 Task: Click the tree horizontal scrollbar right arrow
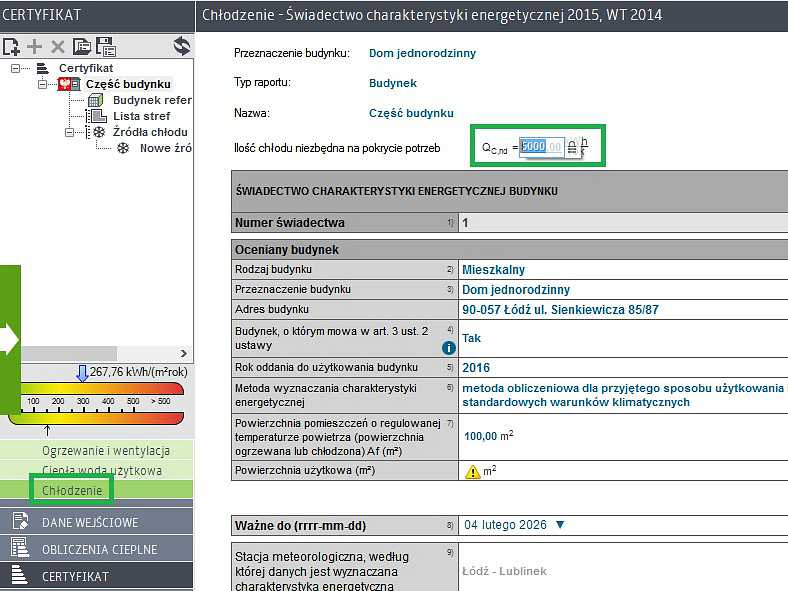[183, 353]
